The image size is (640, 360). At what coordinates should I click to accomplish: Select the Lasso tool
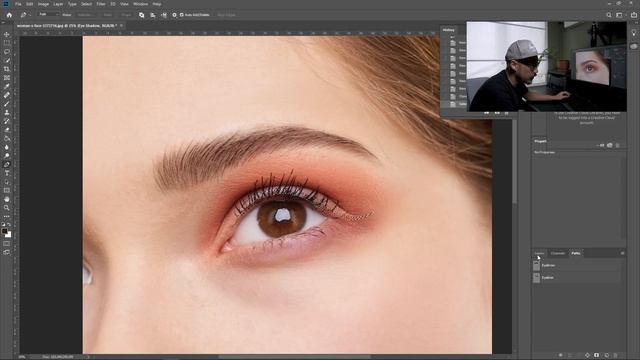(7, 51)
